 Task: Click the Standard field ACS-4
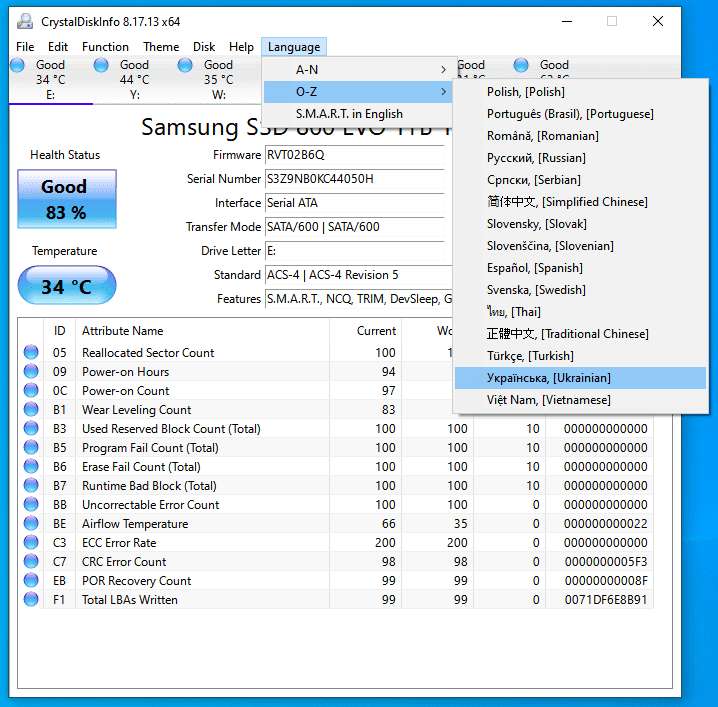(x=359, y=275)
